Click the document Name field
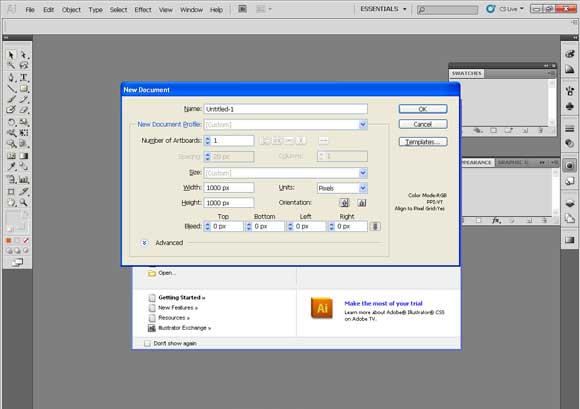The width and height of the screenshot is (580, 409). (286, 109)
